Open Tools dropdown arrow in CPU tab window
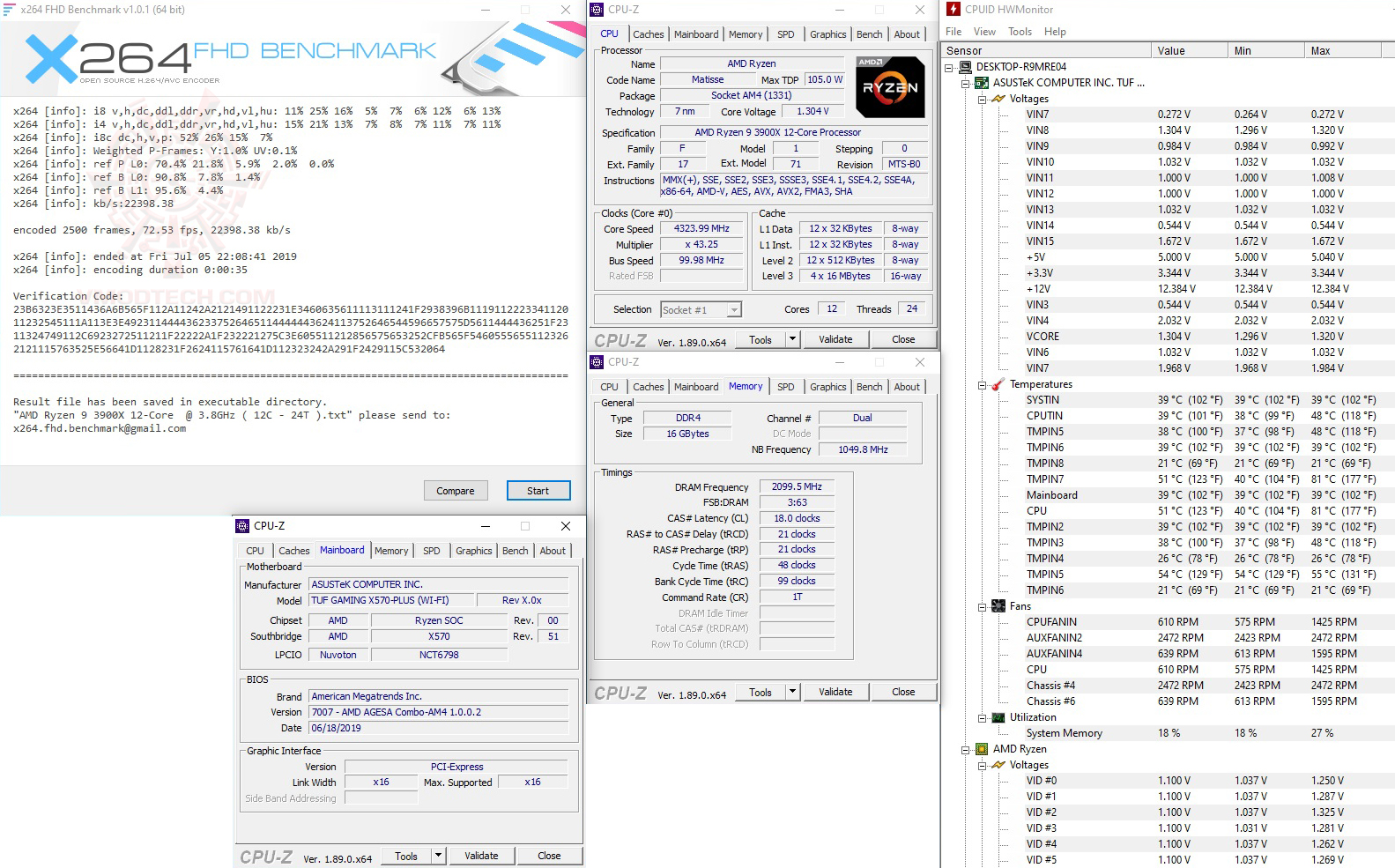1395x868 pixels. point(792,339)
